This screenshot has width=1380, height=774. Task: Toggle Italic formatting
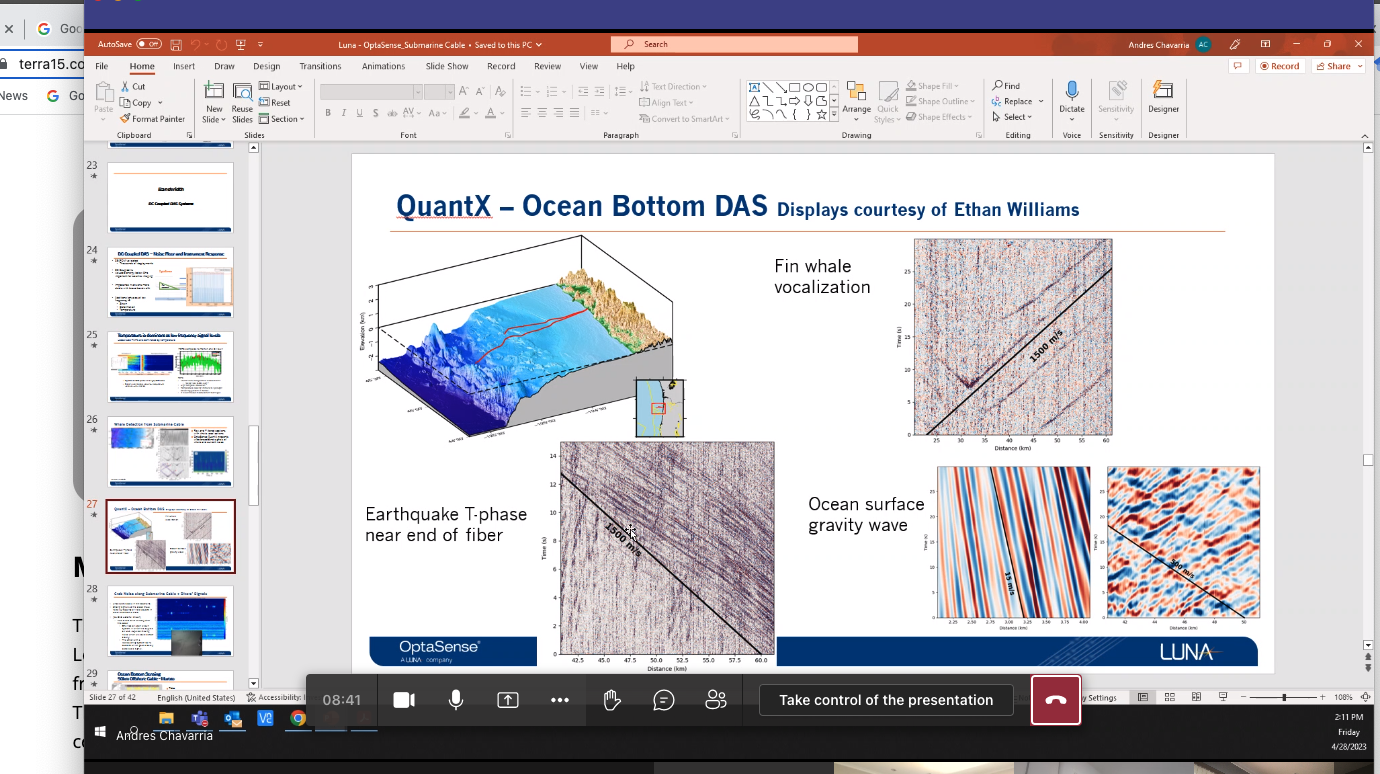click(343, 113)
